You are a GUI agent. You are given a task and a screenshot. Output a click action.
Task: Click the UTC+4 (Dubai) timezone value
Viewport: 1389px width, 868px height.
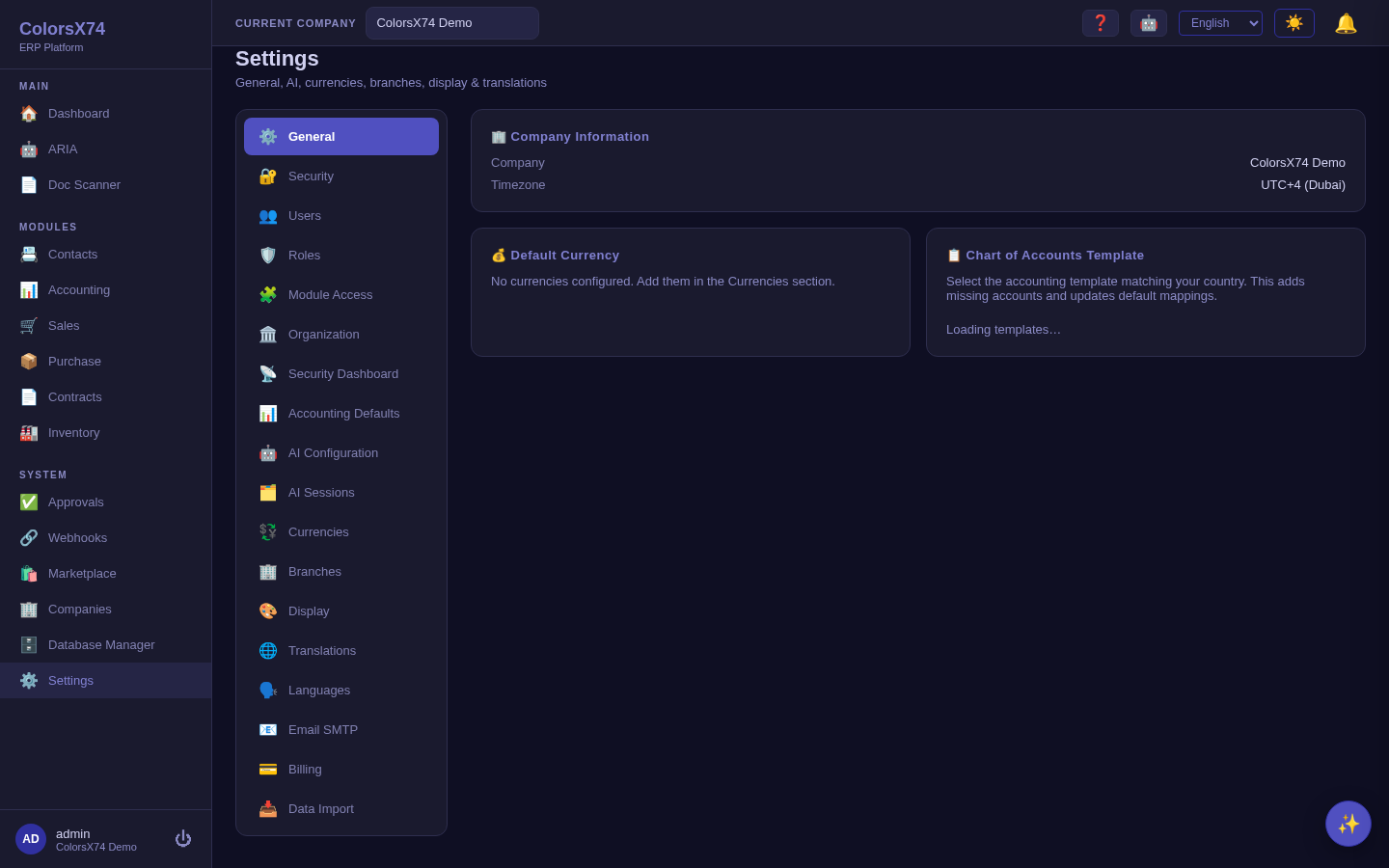pyautogui.click(x=1303, y=185)
